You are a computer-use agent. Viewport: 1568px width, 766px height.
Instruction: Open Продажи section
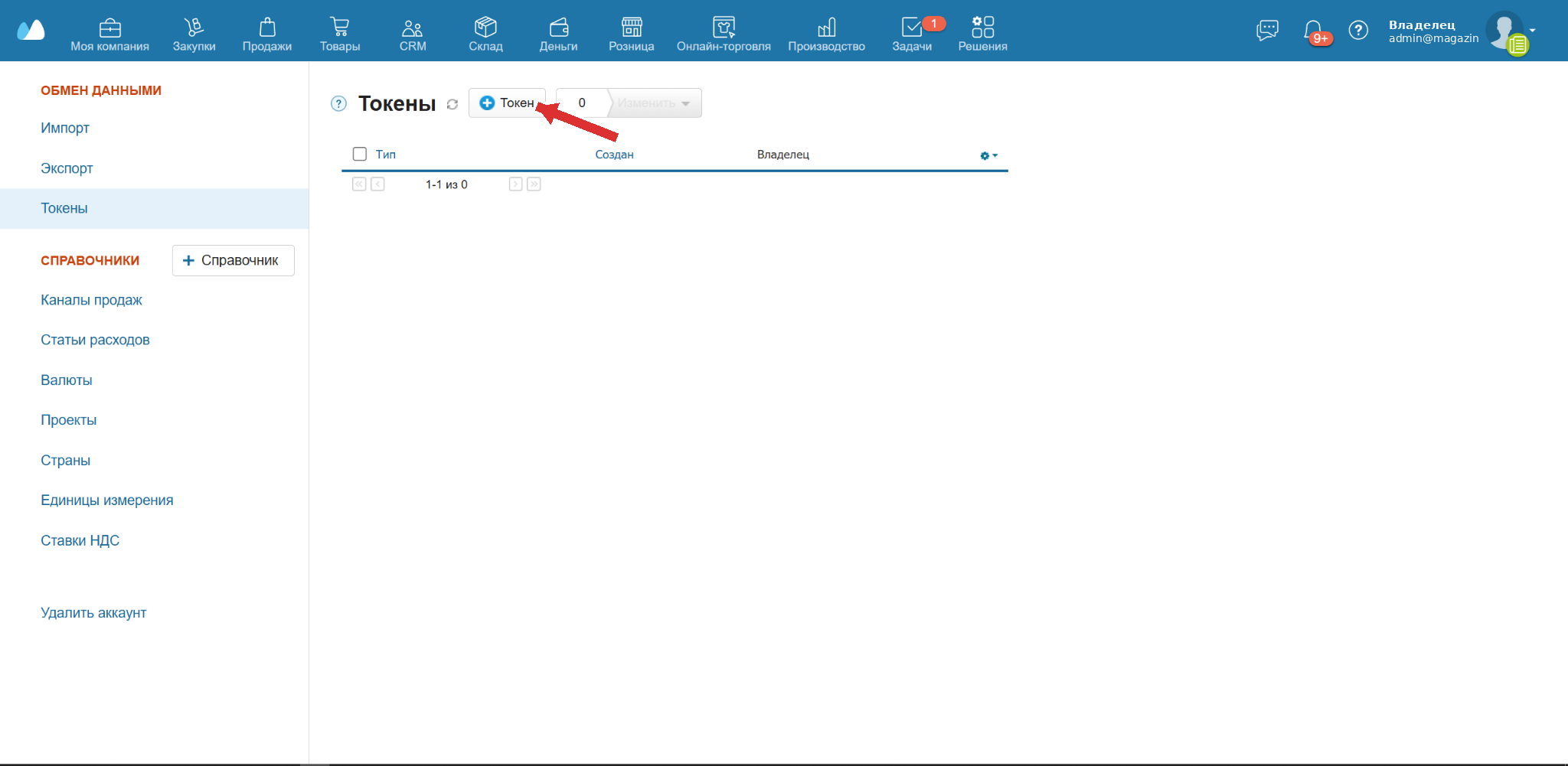point(267,34)
